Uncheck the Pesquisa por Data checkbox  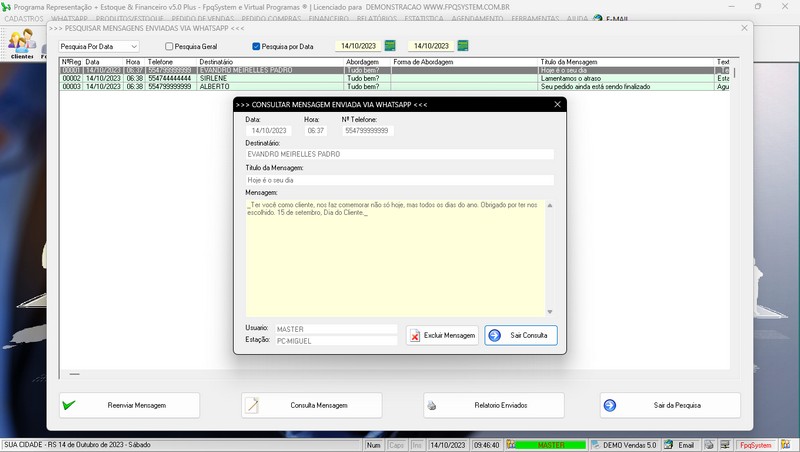(x=256, y=46)
